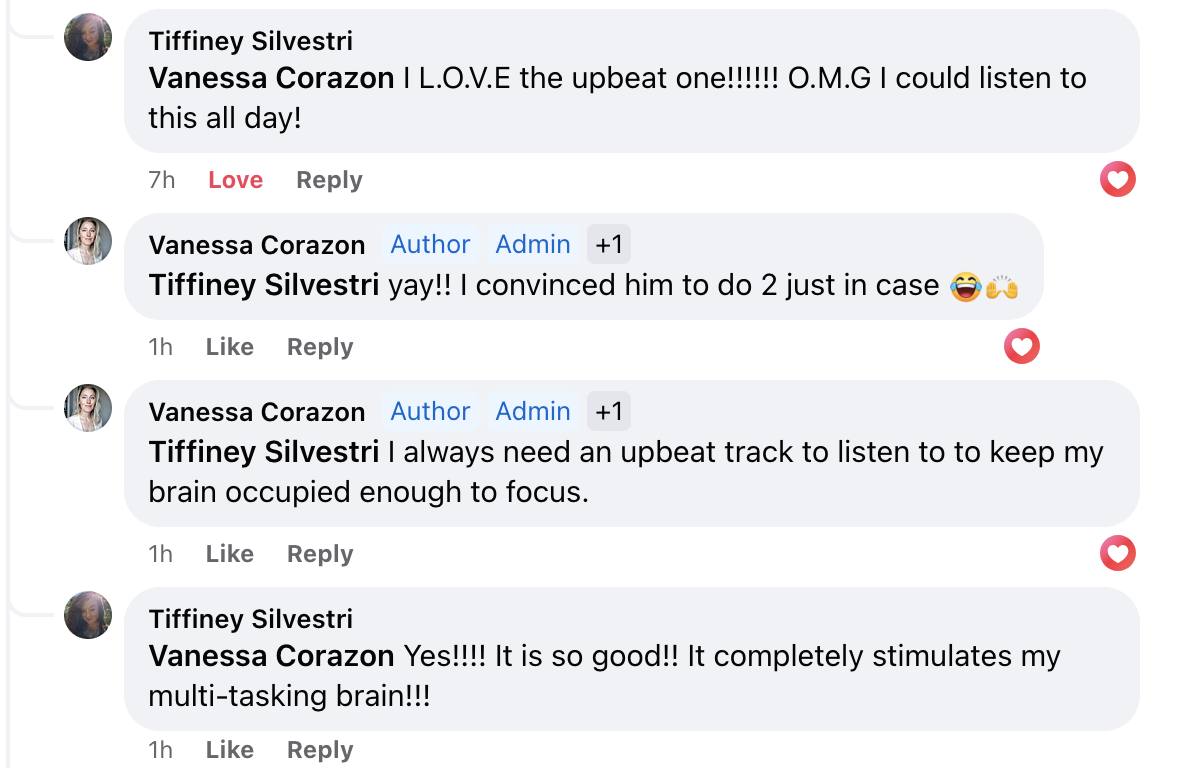This screenshot has height=768, width=1194.
Task: Open the Tiffiney Silvestri mention in the 'yay!!' comment
Action: tap(263, 285)
